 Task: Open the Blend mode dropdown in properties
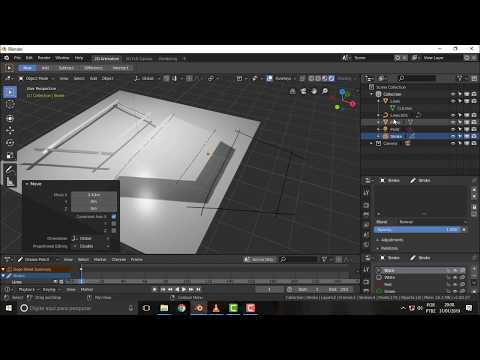432,222
